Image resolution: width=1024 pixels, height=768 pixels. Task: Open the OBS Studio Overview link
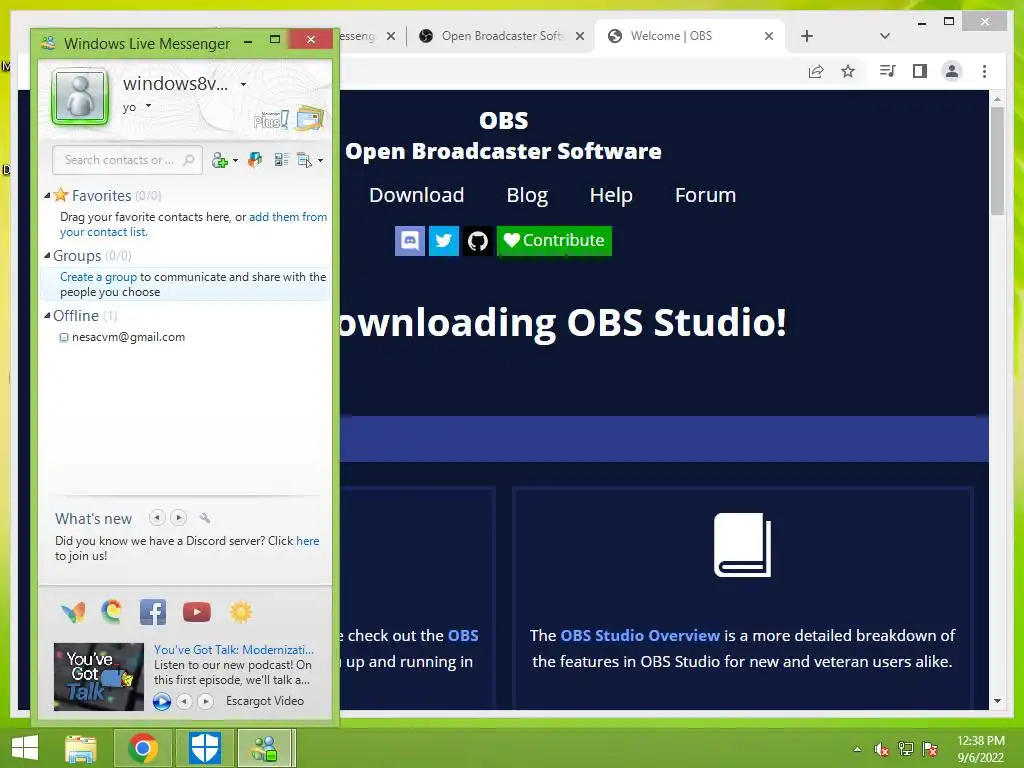[x=640, y=635]
